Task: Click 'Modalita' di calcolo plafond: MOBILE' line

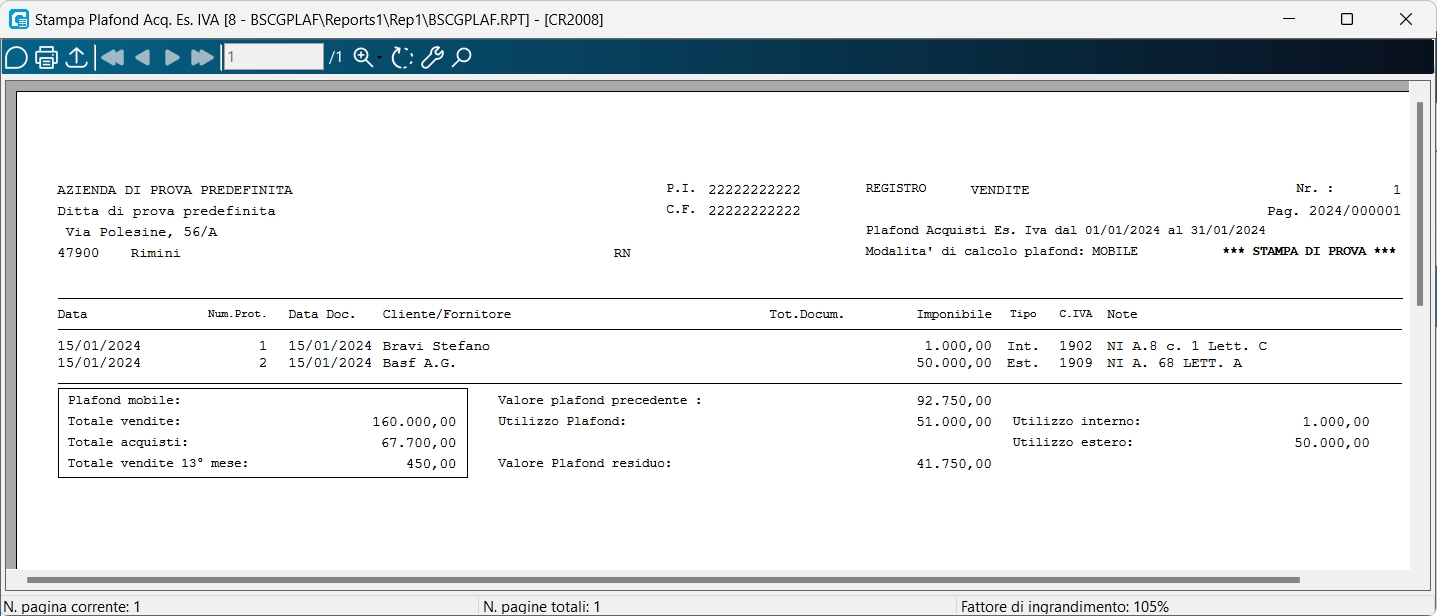Action: coord(1001,251)
